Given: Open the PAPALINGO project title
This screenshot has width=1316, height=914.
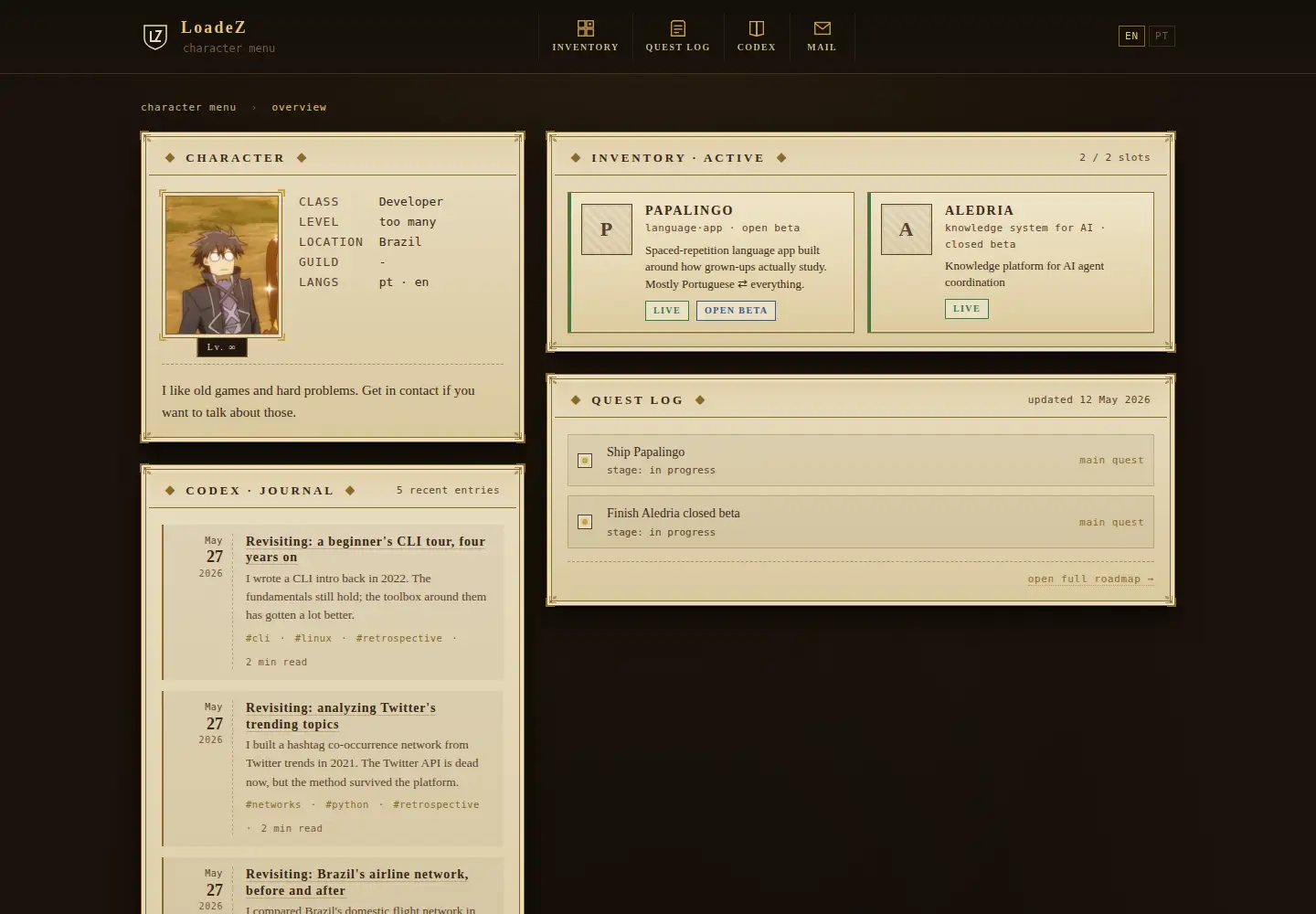Looking at the screenshot, I should [x=689, y=210].
